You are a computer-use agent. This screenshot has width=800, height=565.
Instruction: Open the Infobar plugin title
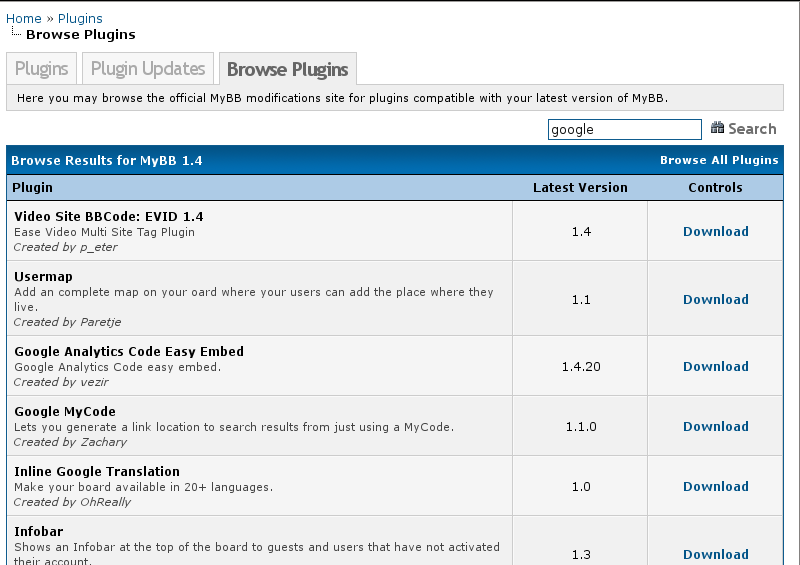coord(38,531)
